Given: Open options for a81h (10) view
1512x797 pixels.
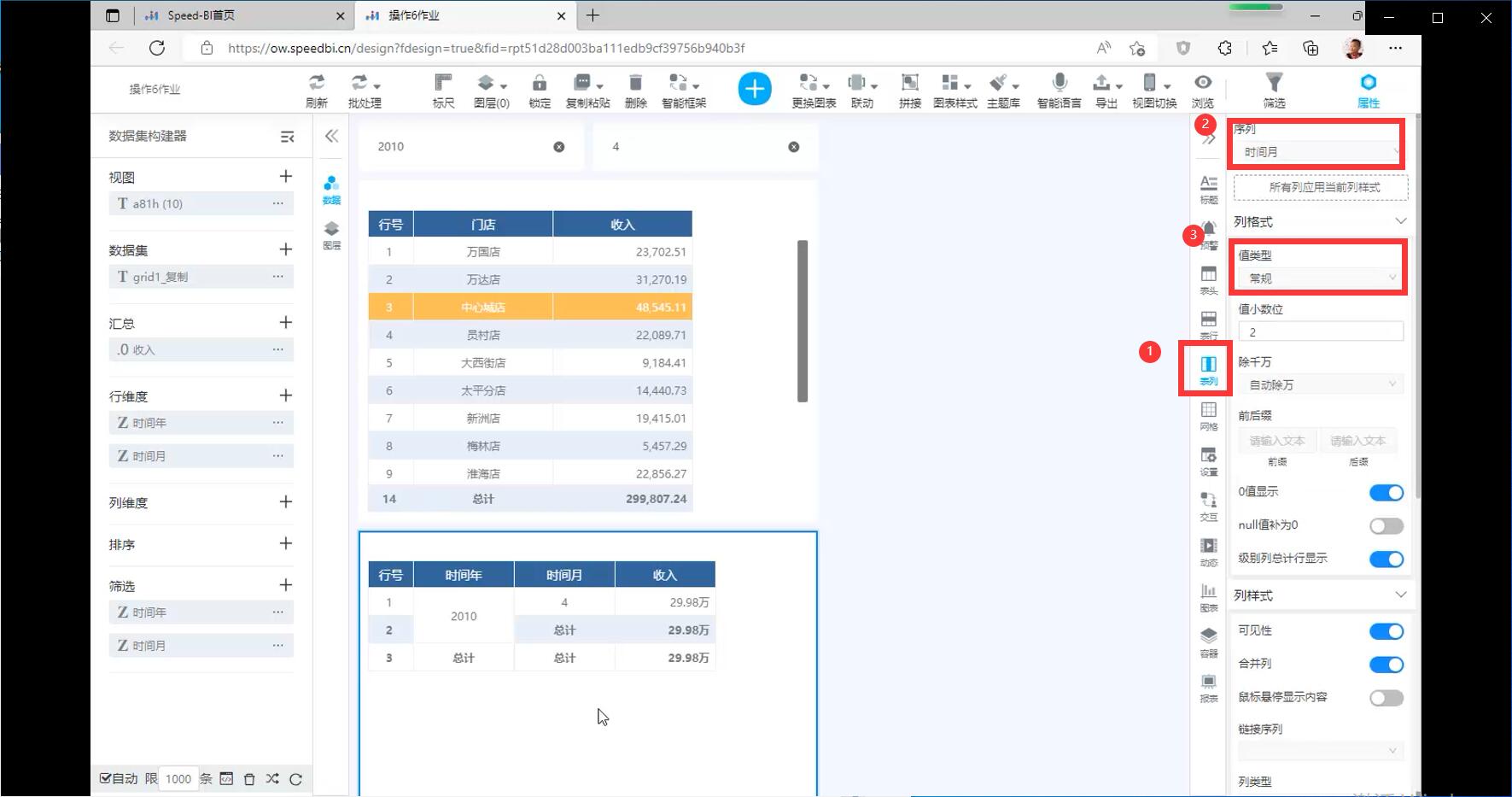Looking at the screenshot, I should (x=277, y=203).
